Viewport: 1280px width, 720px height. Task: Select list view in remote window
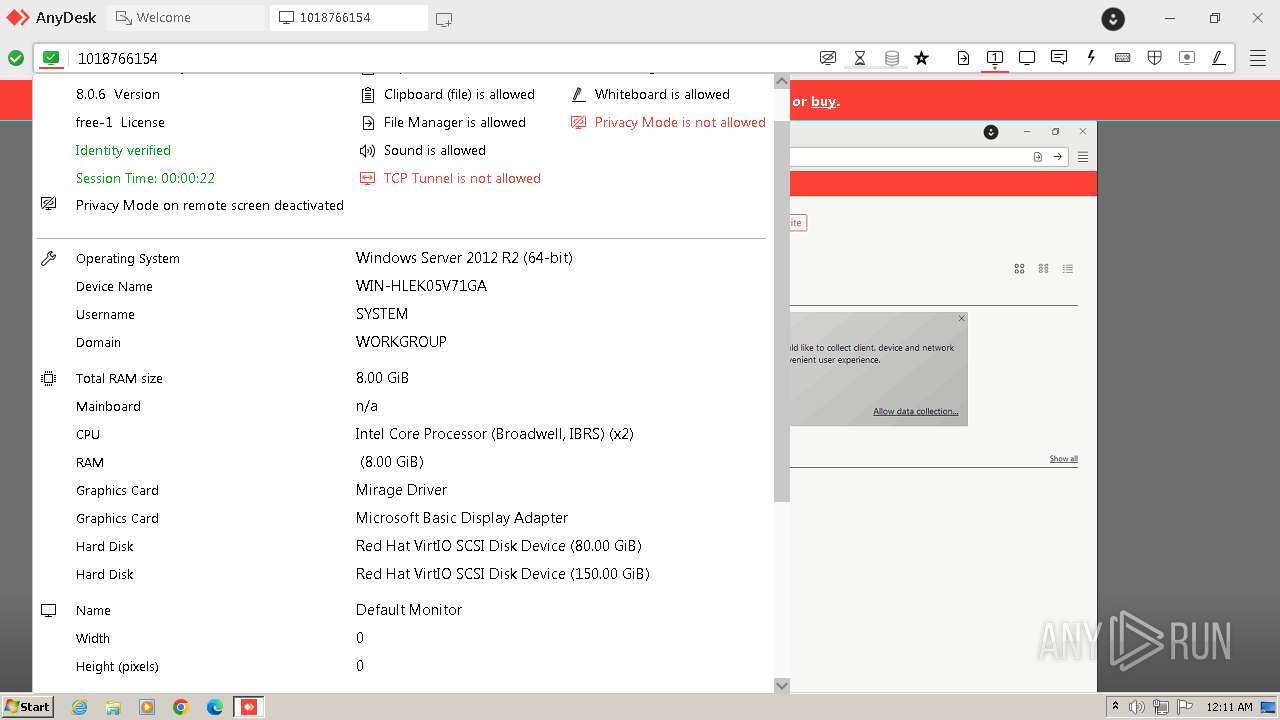pos(1068,269)
